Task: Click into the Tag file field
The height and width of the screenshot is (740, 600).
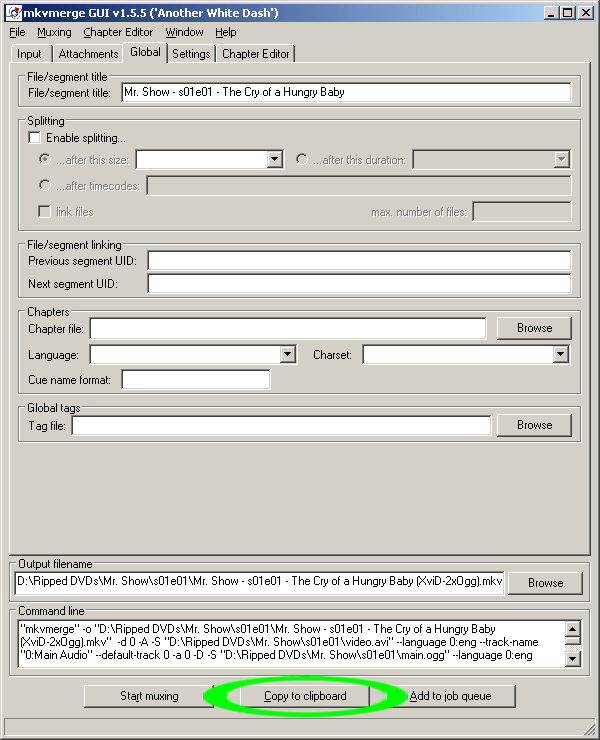Action: [x=281, y=426]
